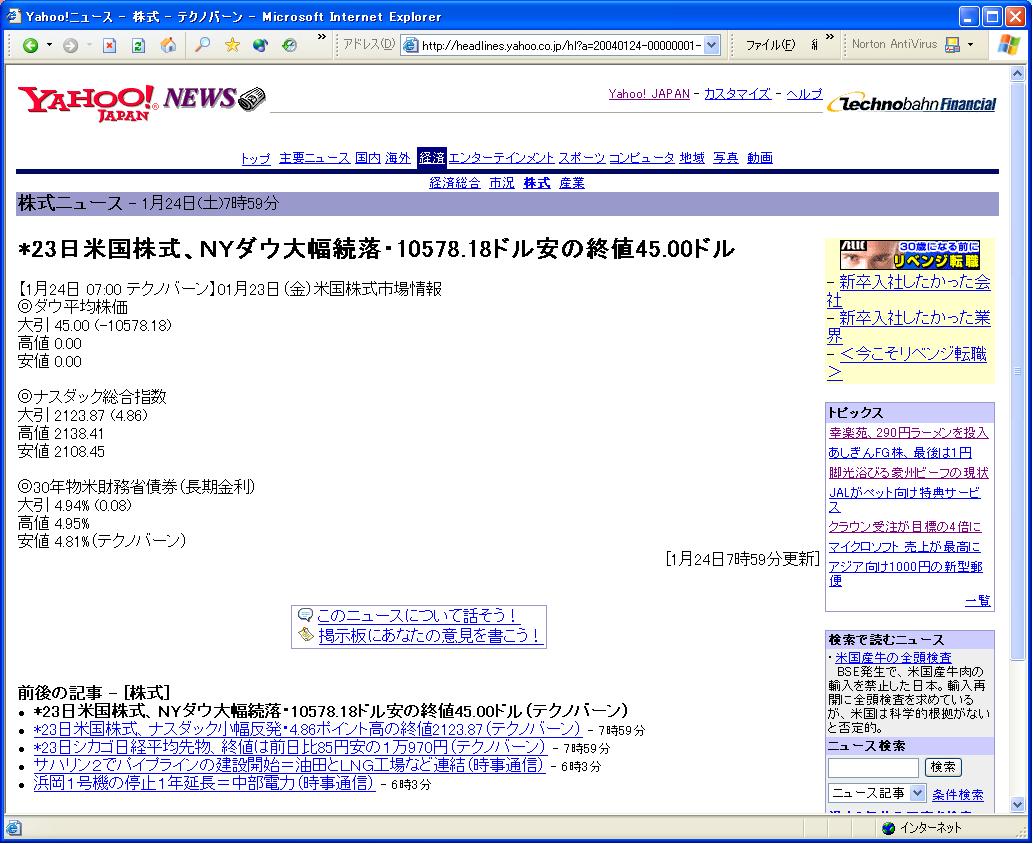Image resolution: width=1033 pixels, height=844 pixels.
Task: Click the Yahoo! Japan News logo
Action: click(140, 100)
